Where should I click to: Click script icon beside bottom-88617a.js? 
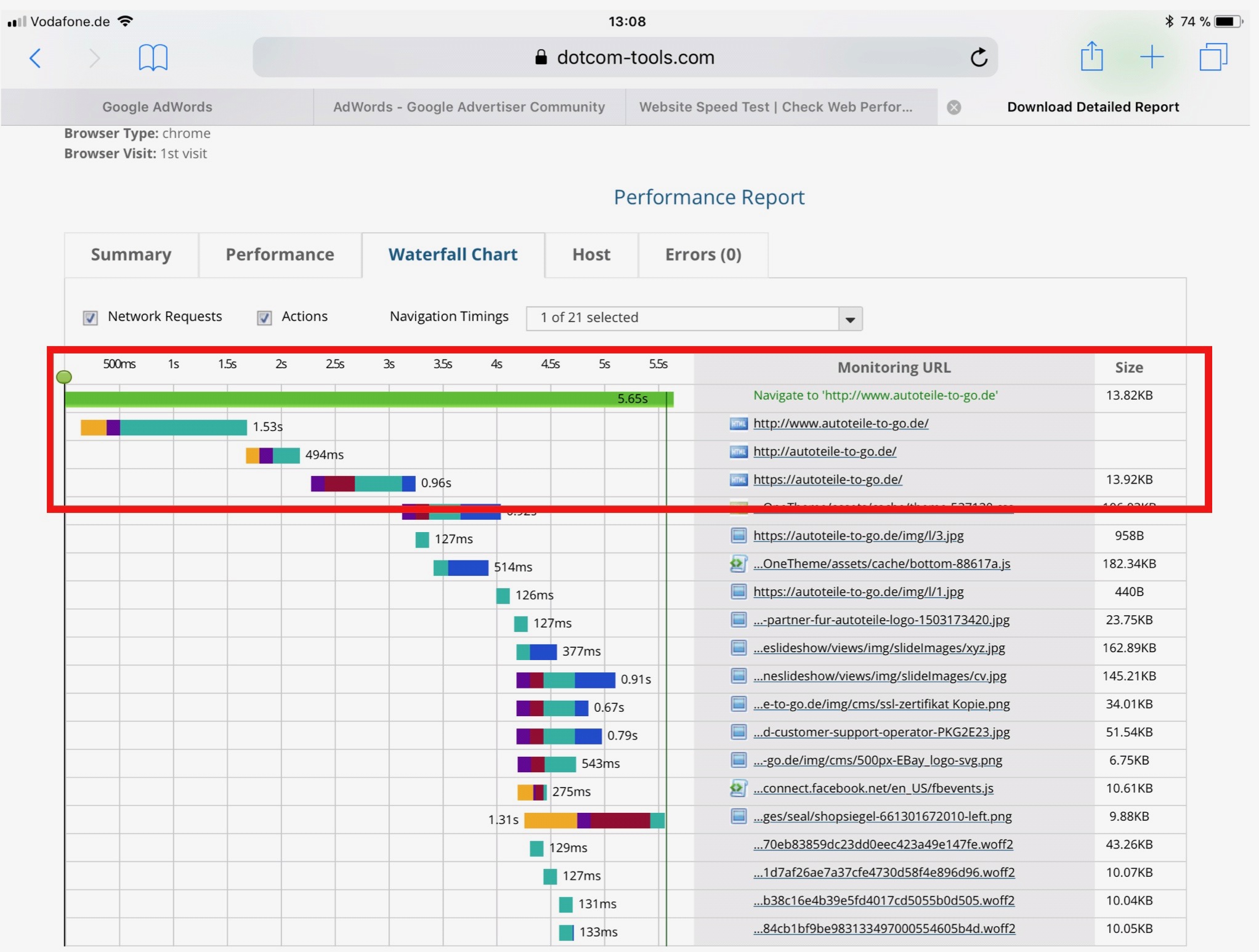pos(739,564)
